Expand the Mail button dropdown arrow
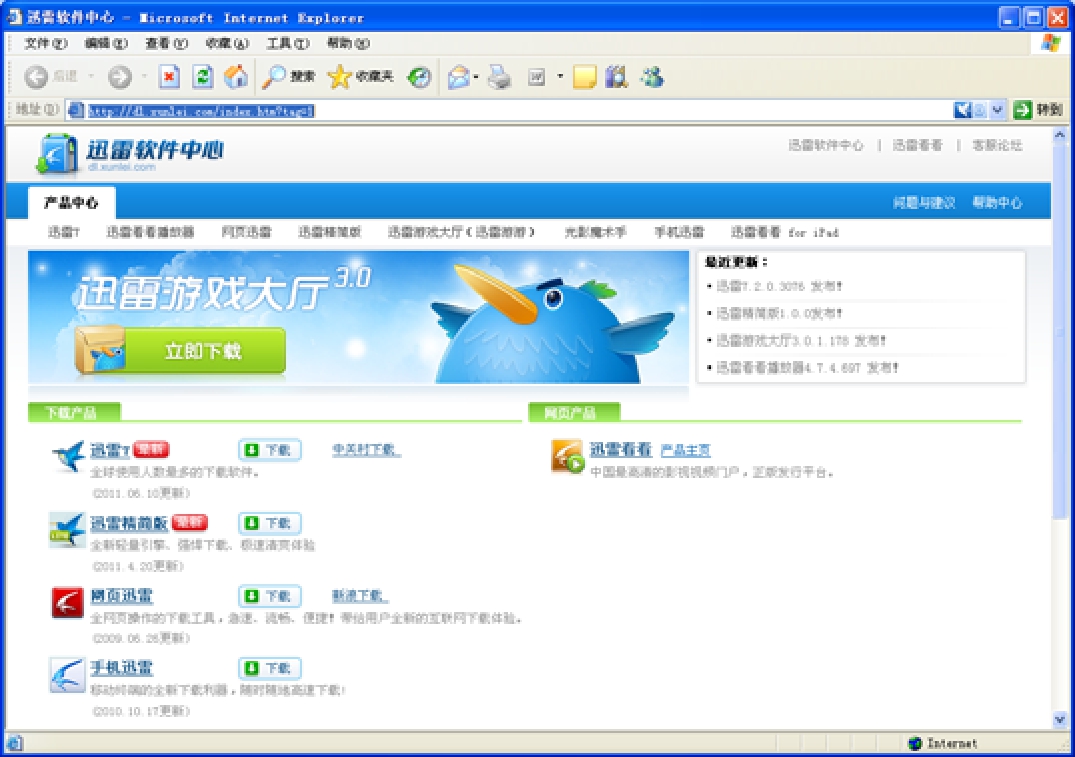1075x757 pixels. (476, 77)
